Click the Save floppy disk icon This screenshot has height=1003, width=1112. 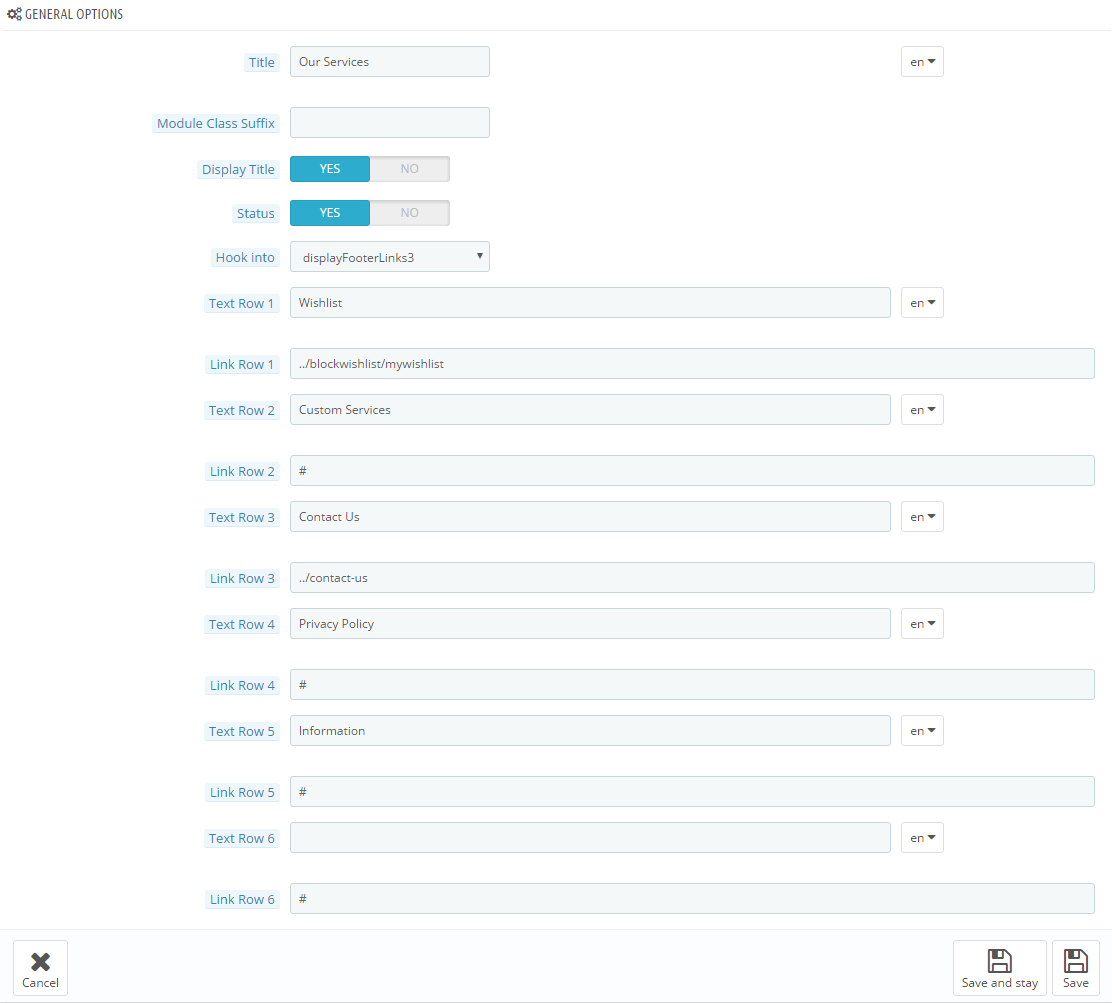click(1076, 961)
